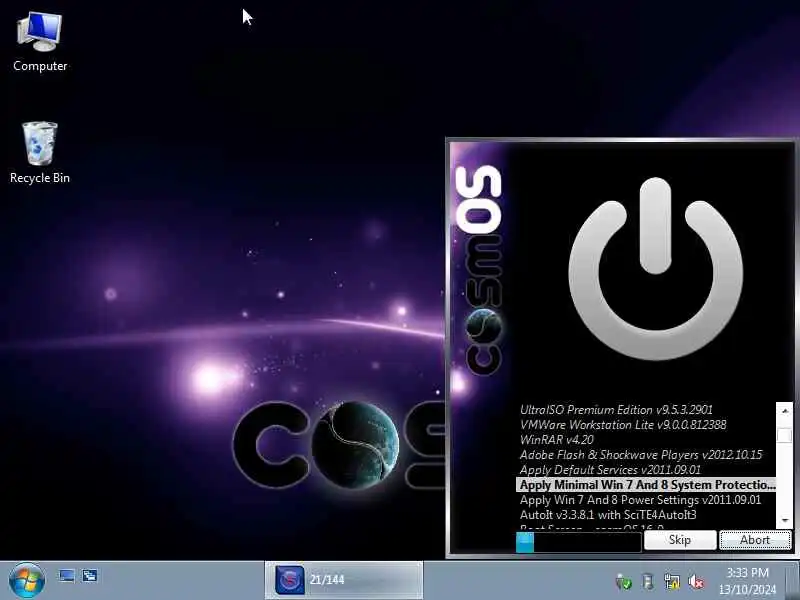
Task: Open the Computer desktop icon
Action: [x=40, y=42]
